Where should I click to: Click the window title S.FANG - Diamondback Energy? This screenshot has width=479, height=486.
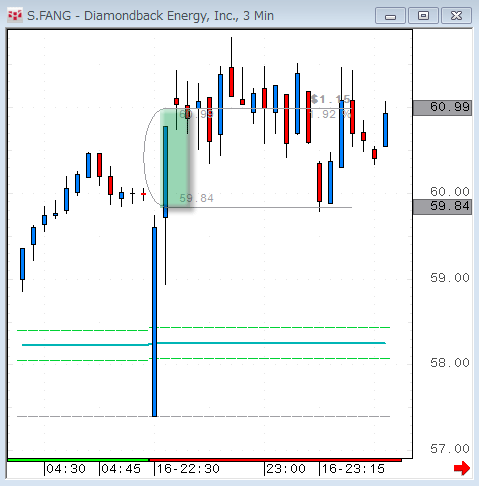[150, 16]
